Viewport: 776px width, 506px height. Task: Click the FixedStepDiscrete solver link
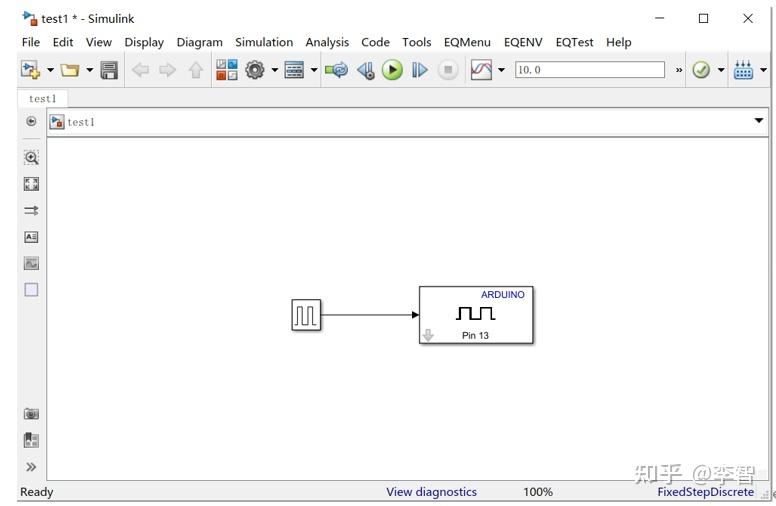tap(705, 492)
